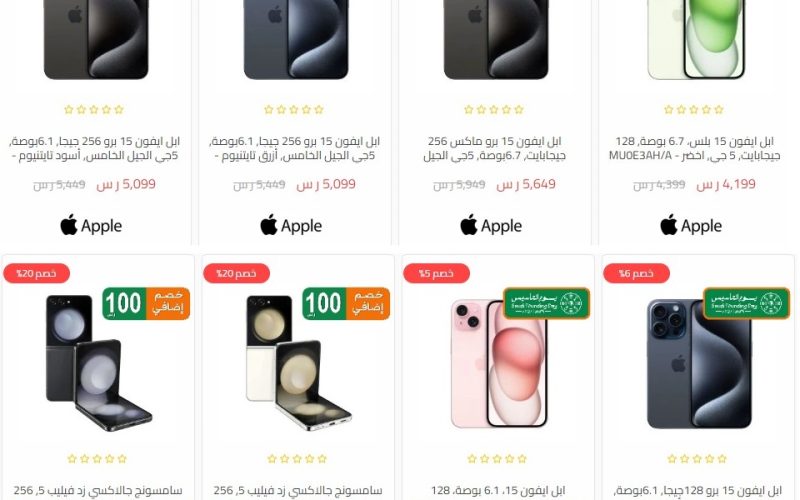Click Apple logo under blue titanium iPhone 15 Pro
This screenshot has width=800, height=500.
291,225
